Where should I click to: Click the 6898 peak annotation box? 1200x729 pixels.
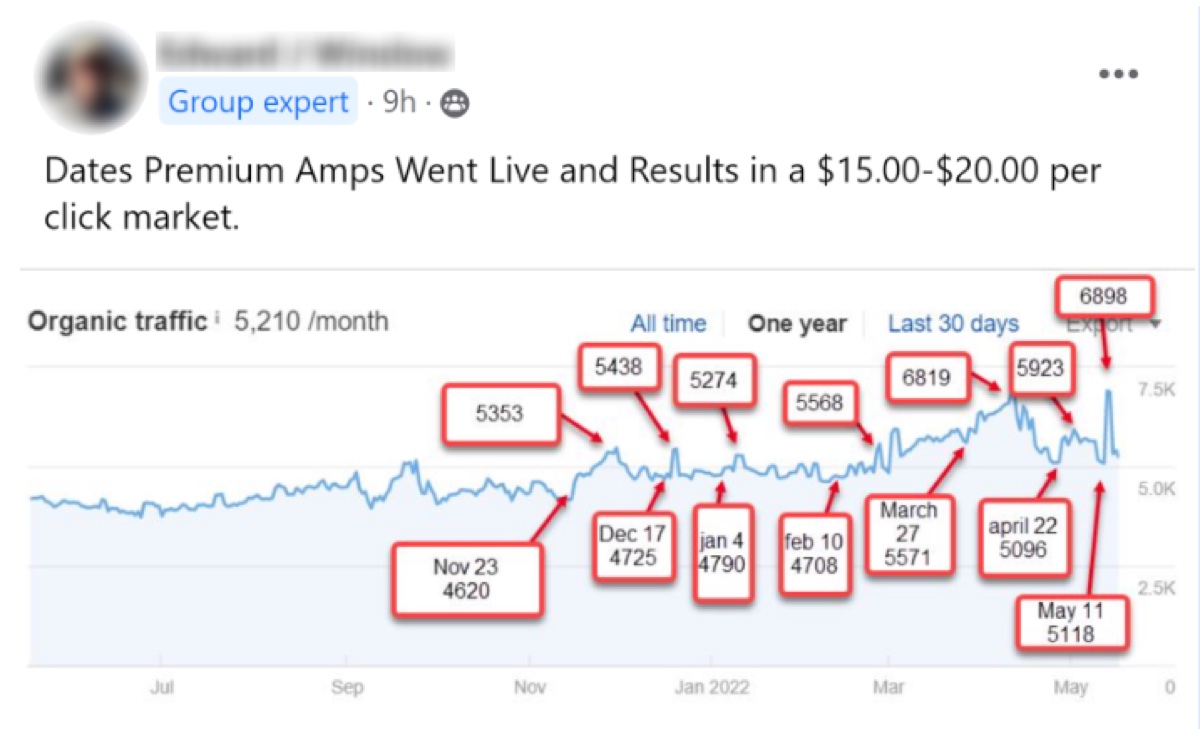coord(1104,297)
